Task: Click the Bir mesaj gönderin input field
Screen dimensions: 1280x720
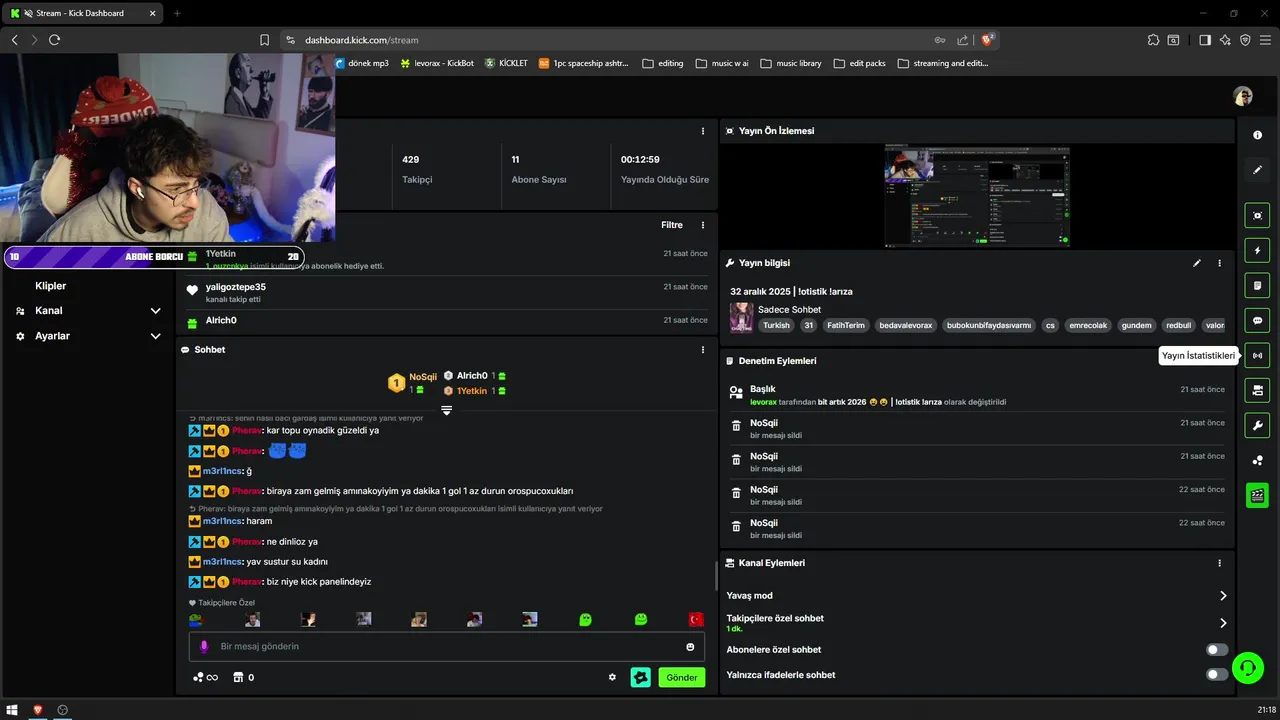Action: coord(446,647)
